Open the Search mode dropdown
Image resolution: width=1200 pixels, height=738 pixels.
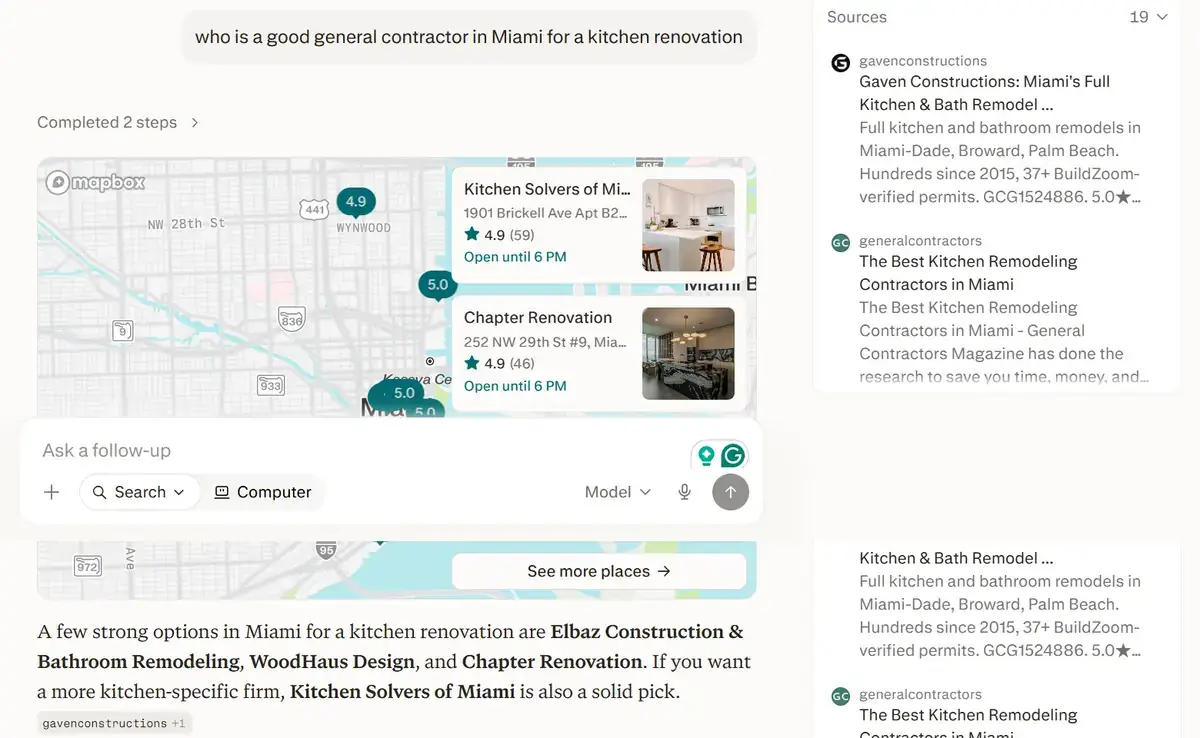click(x=139, y=492)
